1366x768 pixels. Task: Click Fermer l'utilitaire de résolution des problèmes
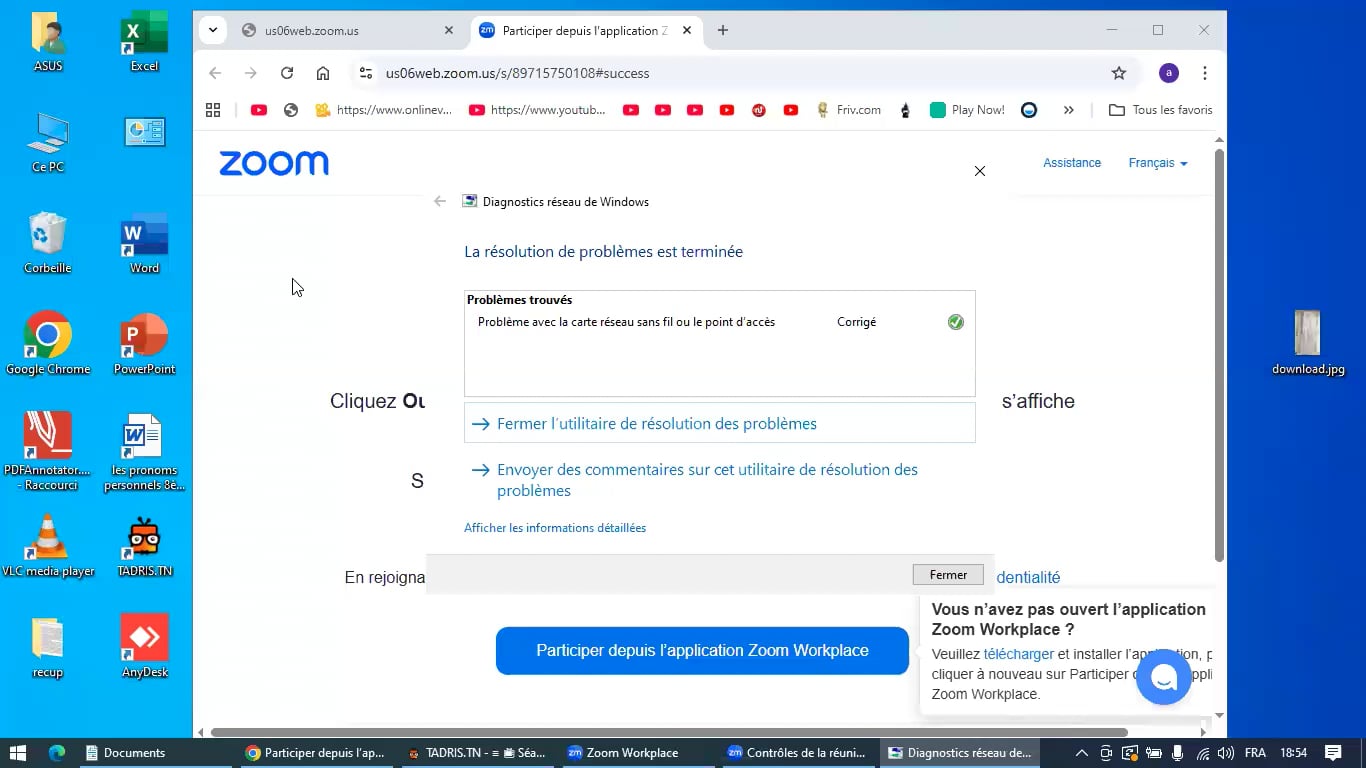pos(719,423)
